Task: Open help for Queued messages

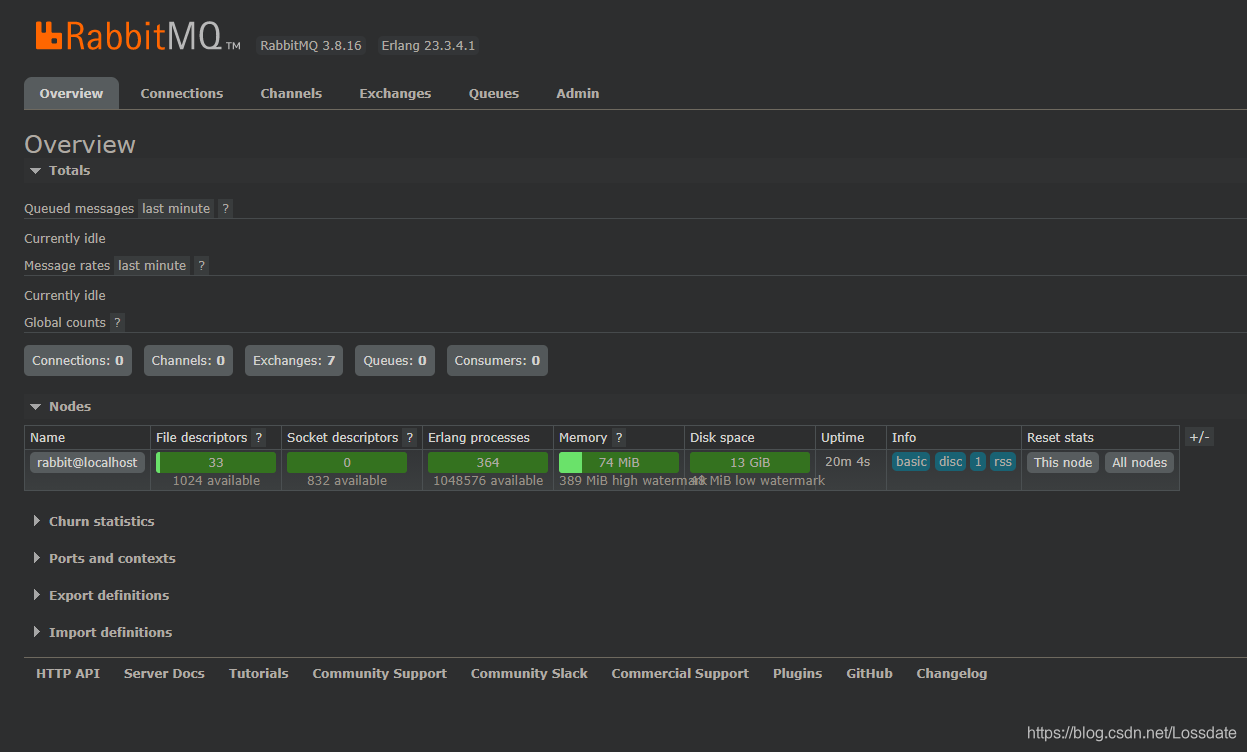Action: coord(226,209)
